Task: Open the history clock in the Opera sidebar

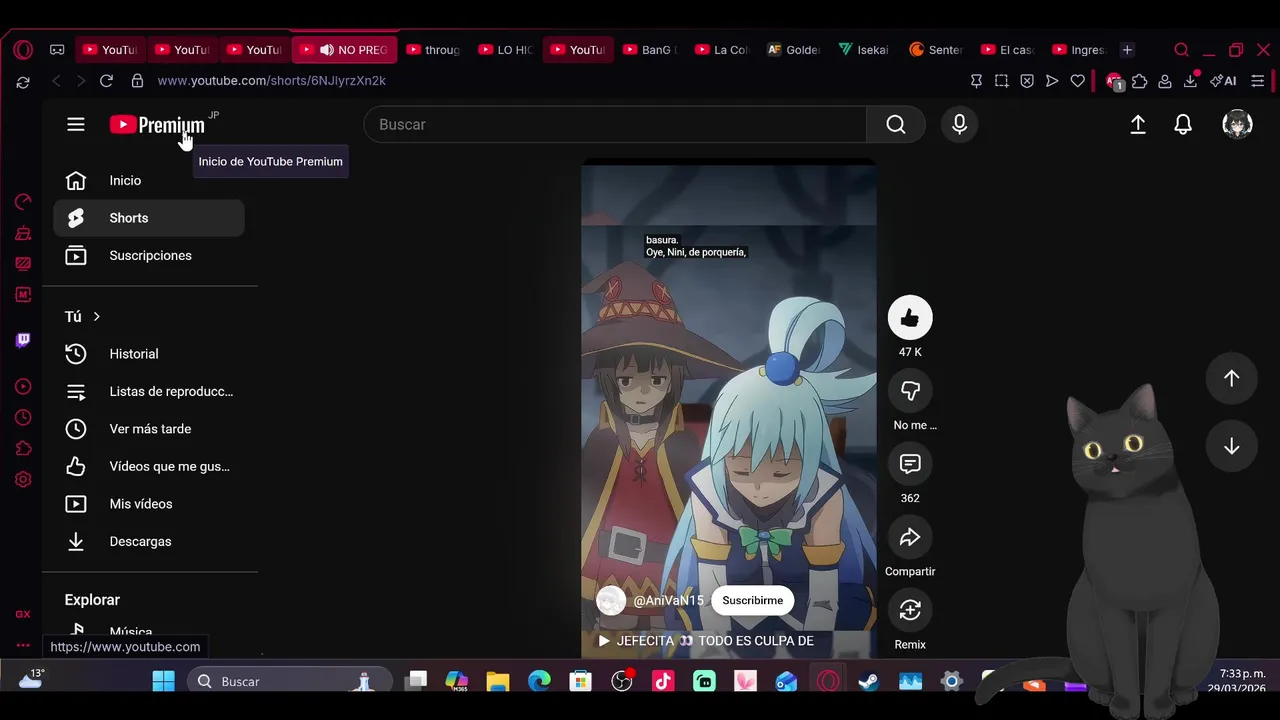Action: click(23, 417)
